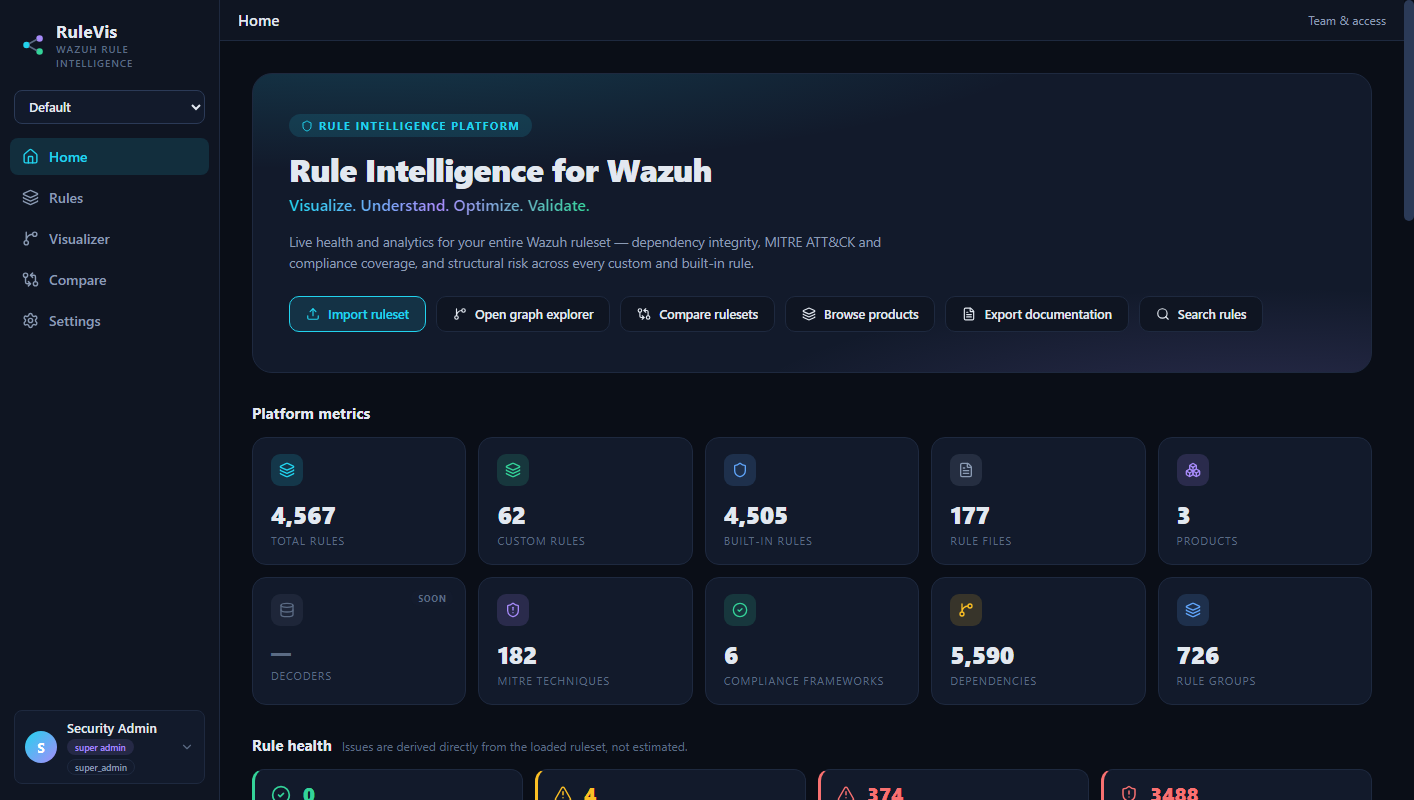This screenshot has width=1414, height=800.
Task: Click the super admin role badge
Action: (x=100, y=748)
